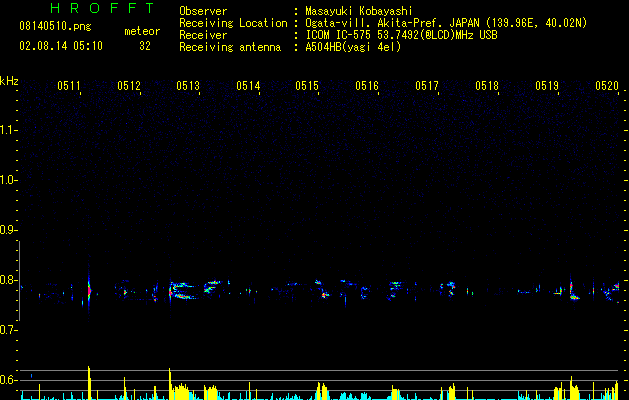Click the gray frequency range bar on the left axis

pos(19,281)
